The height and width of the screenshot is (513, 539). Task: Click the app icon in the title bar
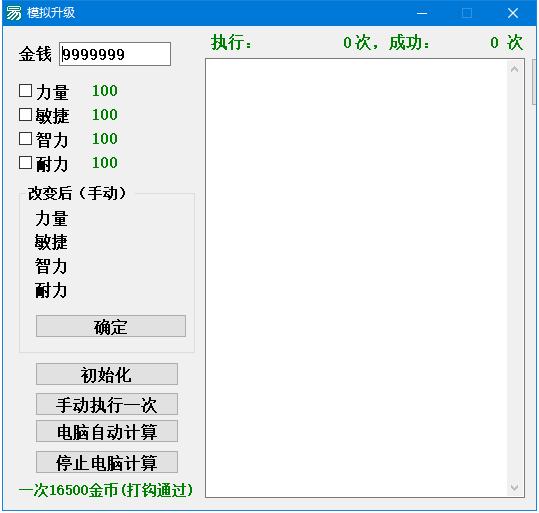(14, 13)
